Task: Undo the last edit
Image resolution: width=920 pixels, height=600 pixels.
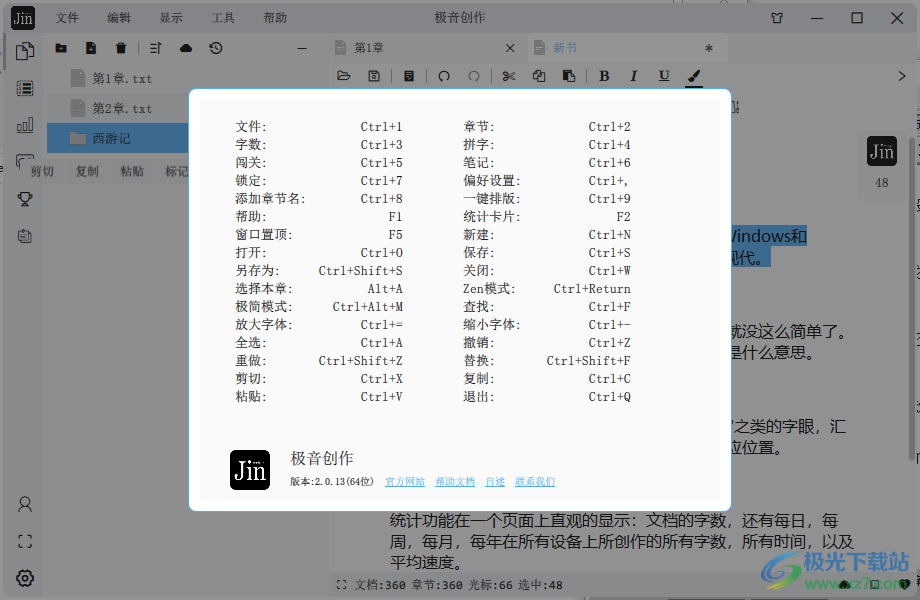Action: coord(444,76)
